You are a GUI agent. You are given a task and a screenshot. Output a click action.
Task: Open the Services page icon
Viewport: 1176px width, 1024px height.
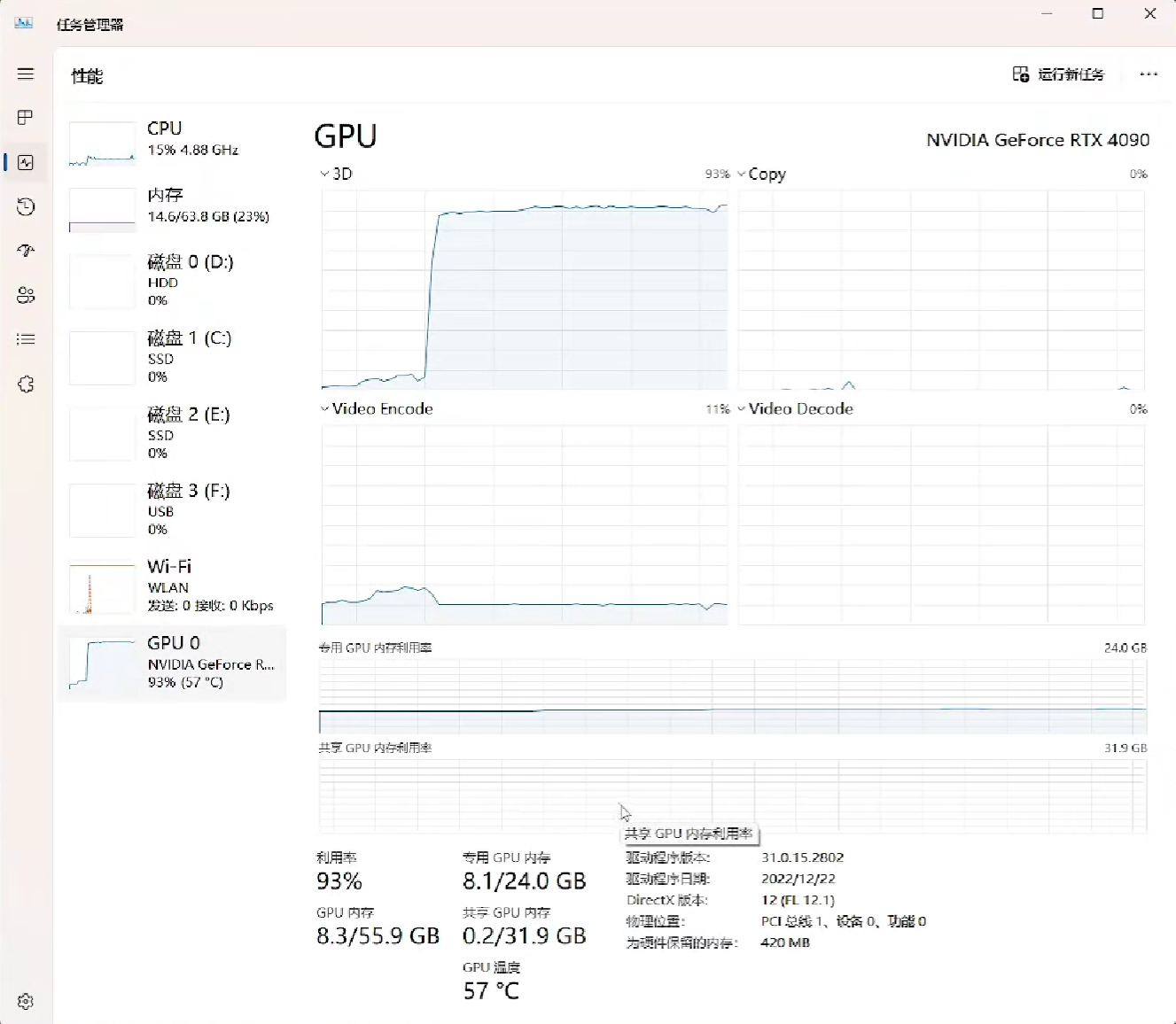tap(26, 384)
